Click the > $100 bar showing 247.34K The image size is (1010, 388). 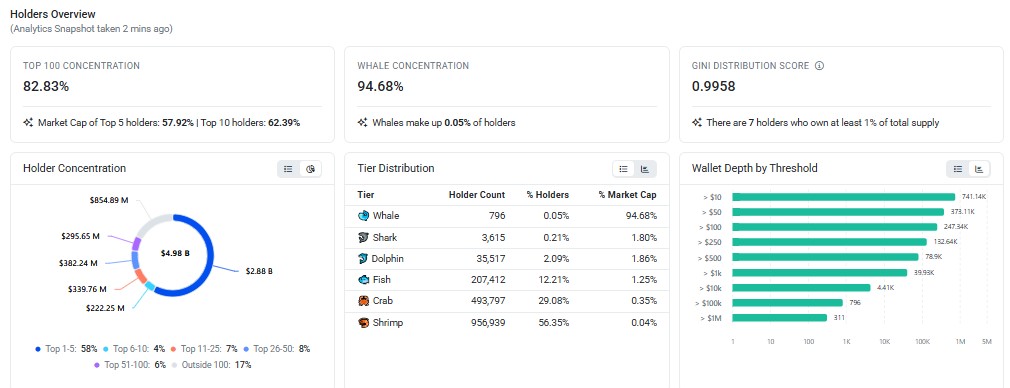[835, 227]
